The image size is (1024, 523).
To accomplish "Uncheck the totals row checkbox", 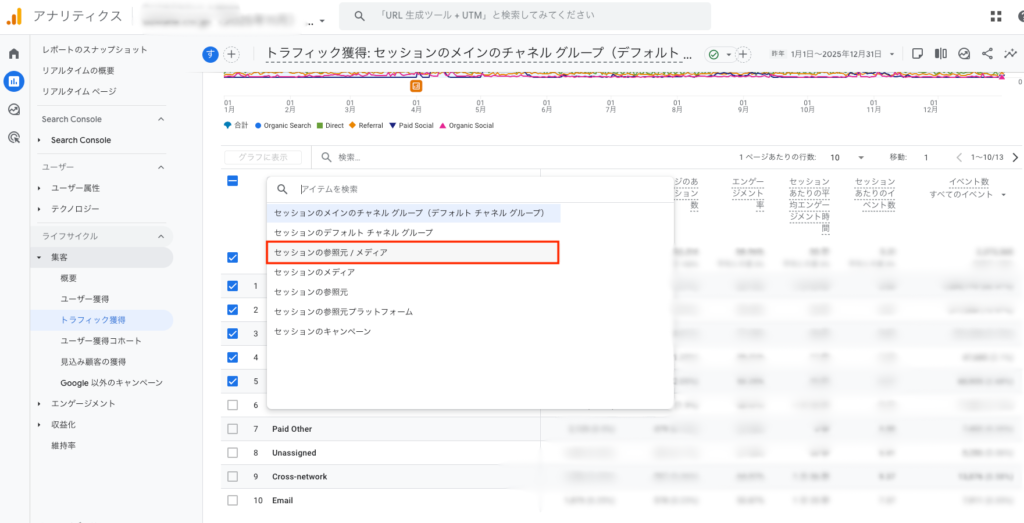I will coord(232,257).
